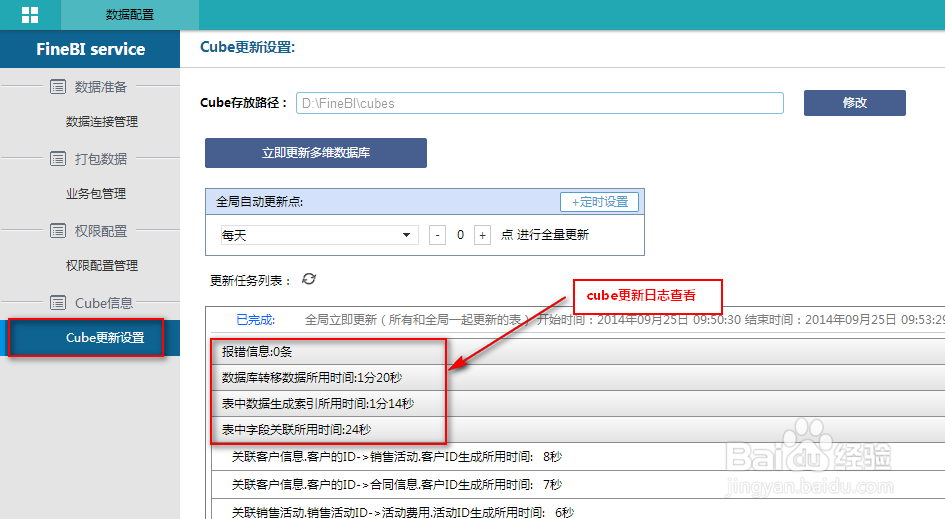Click the 打包数据 section heading
This screenshot has height=519, width=945.
[101, 159]
